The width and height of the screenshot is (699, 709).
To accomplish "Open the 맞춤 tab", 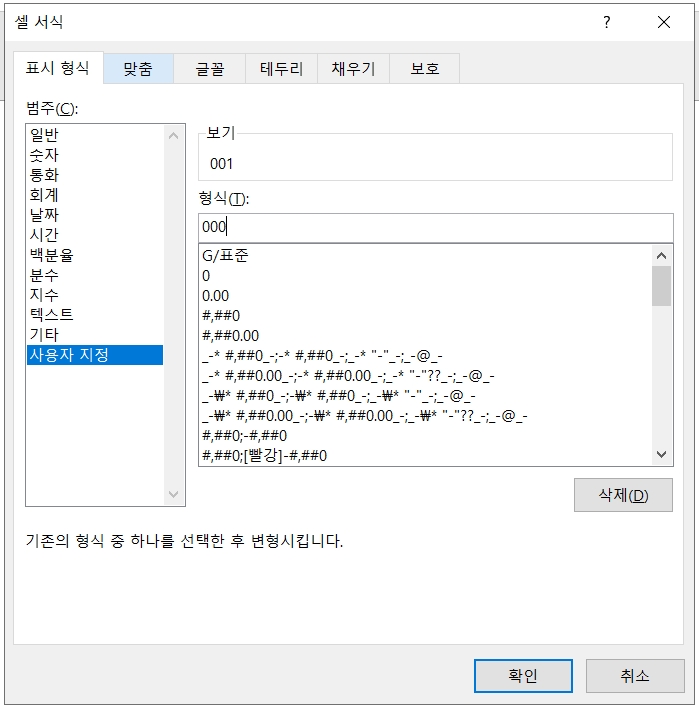I will click(x=138, y=69).
